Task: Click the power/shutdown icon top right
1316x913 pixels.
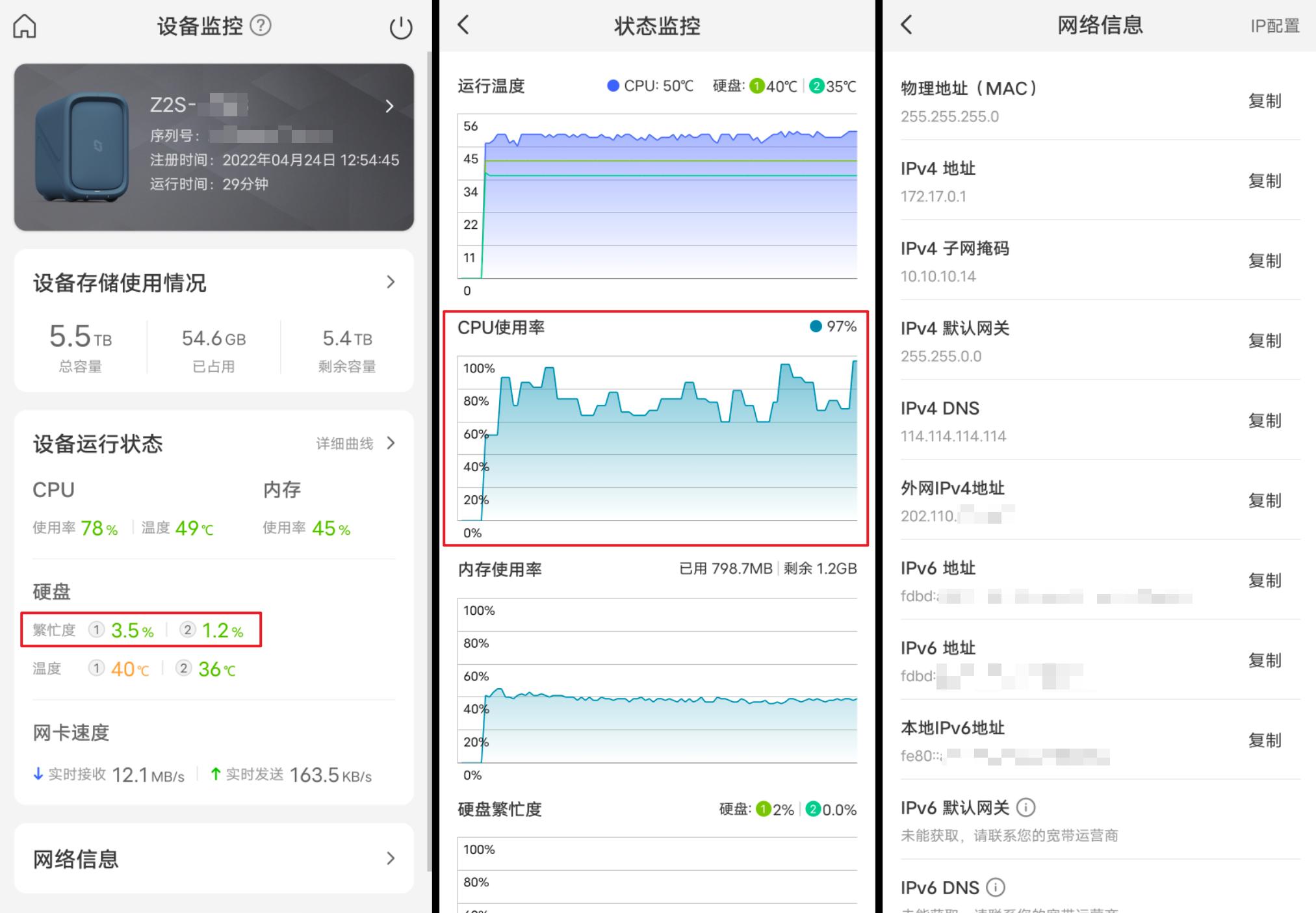Action: pos(400,26)
